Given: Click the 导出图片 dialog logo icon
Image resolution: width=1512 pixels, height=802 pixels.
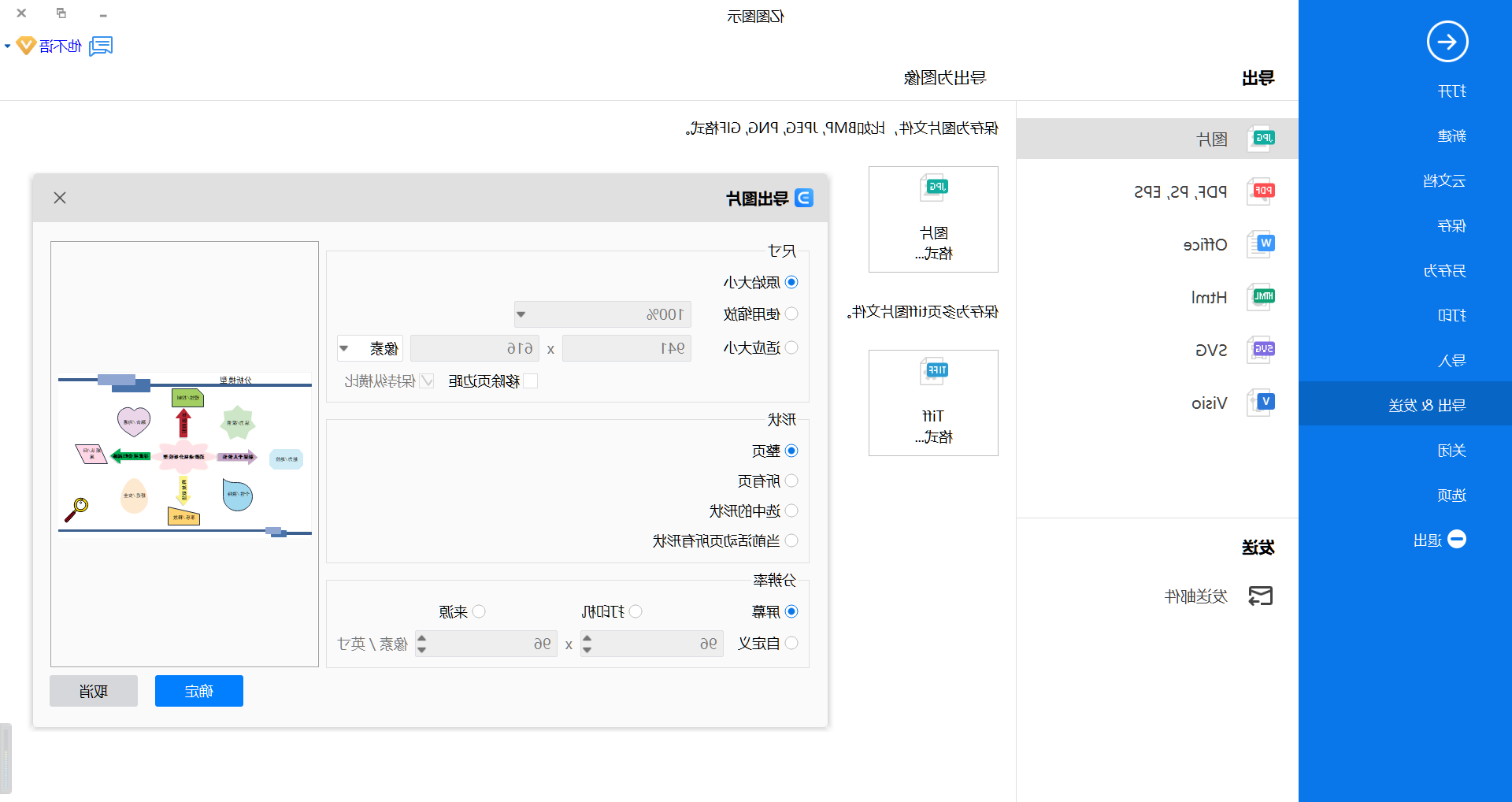Looking at the screenshot, I should click(x=804, y=198).
